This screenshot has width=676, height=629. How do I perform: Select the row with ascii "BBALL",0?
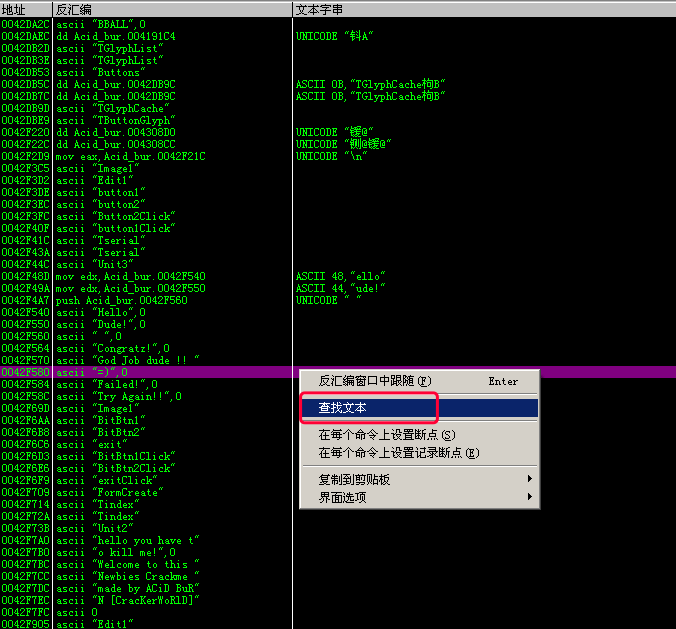tap(338, 24)
